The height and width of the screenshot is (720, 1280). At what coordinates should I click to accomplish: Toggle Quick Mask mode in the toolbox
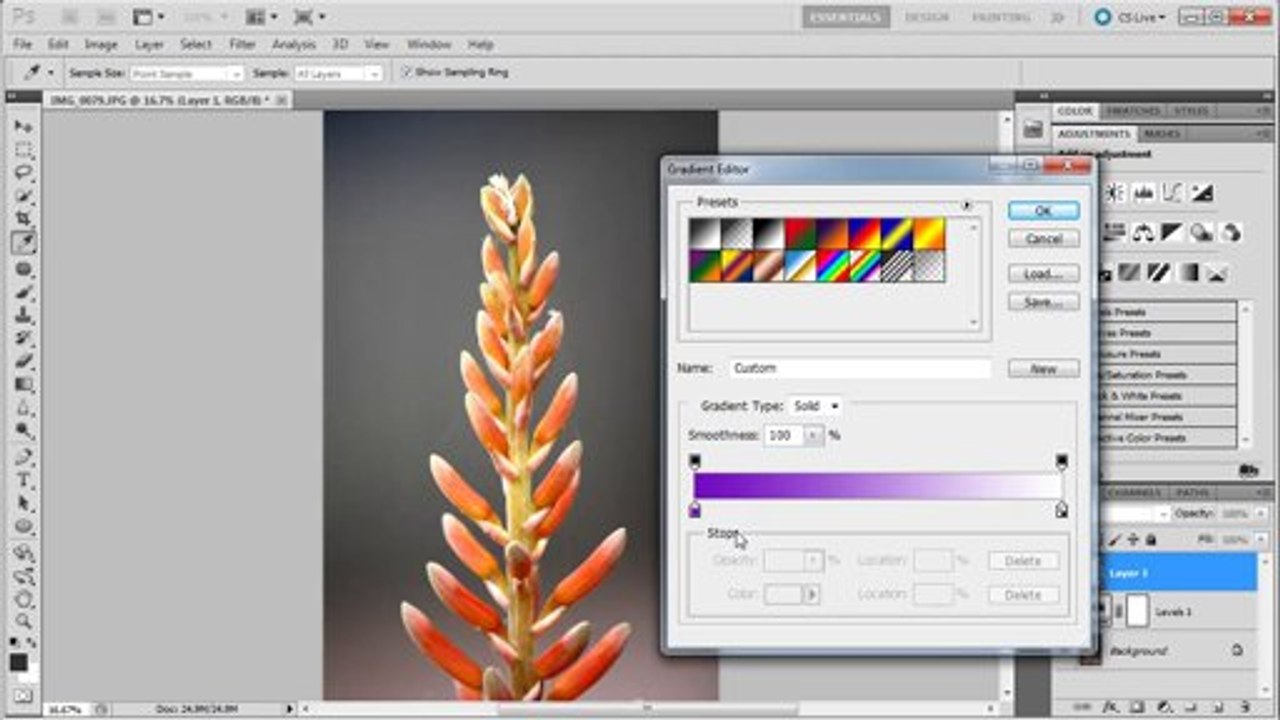click(22, 696)
